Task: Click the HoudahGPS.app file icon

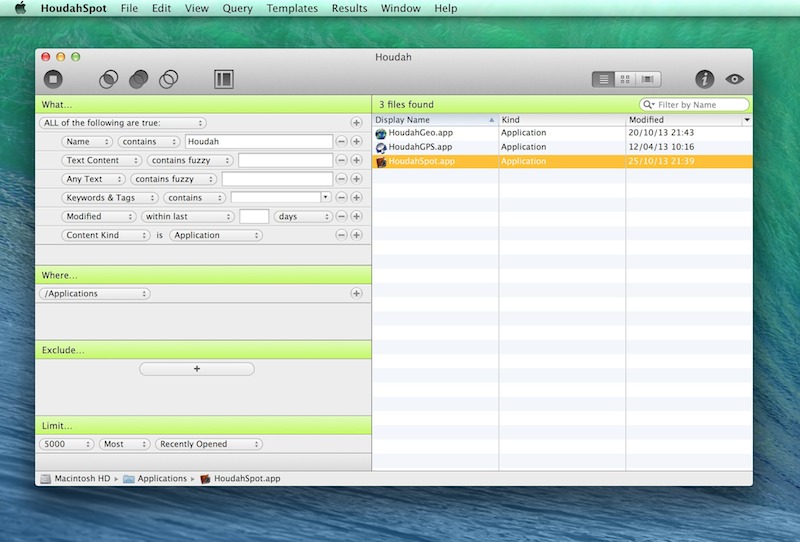Action: point(381,147)
